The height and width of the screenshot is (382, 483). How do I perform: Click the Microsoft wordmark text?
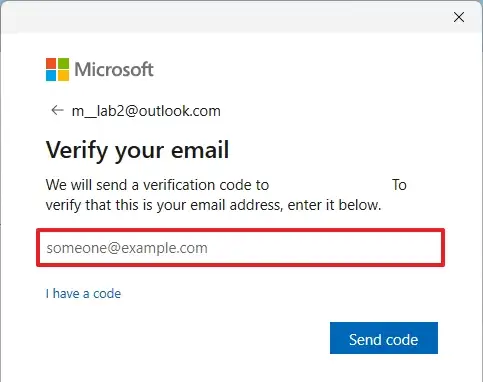click(x=114, y=69)
